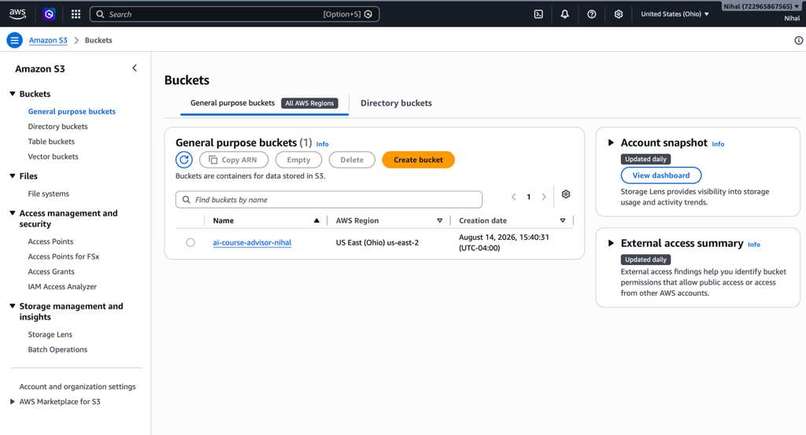Open Info link next to Account snapshot
Viewport: 806px width, 435px height.
(718, 144)
